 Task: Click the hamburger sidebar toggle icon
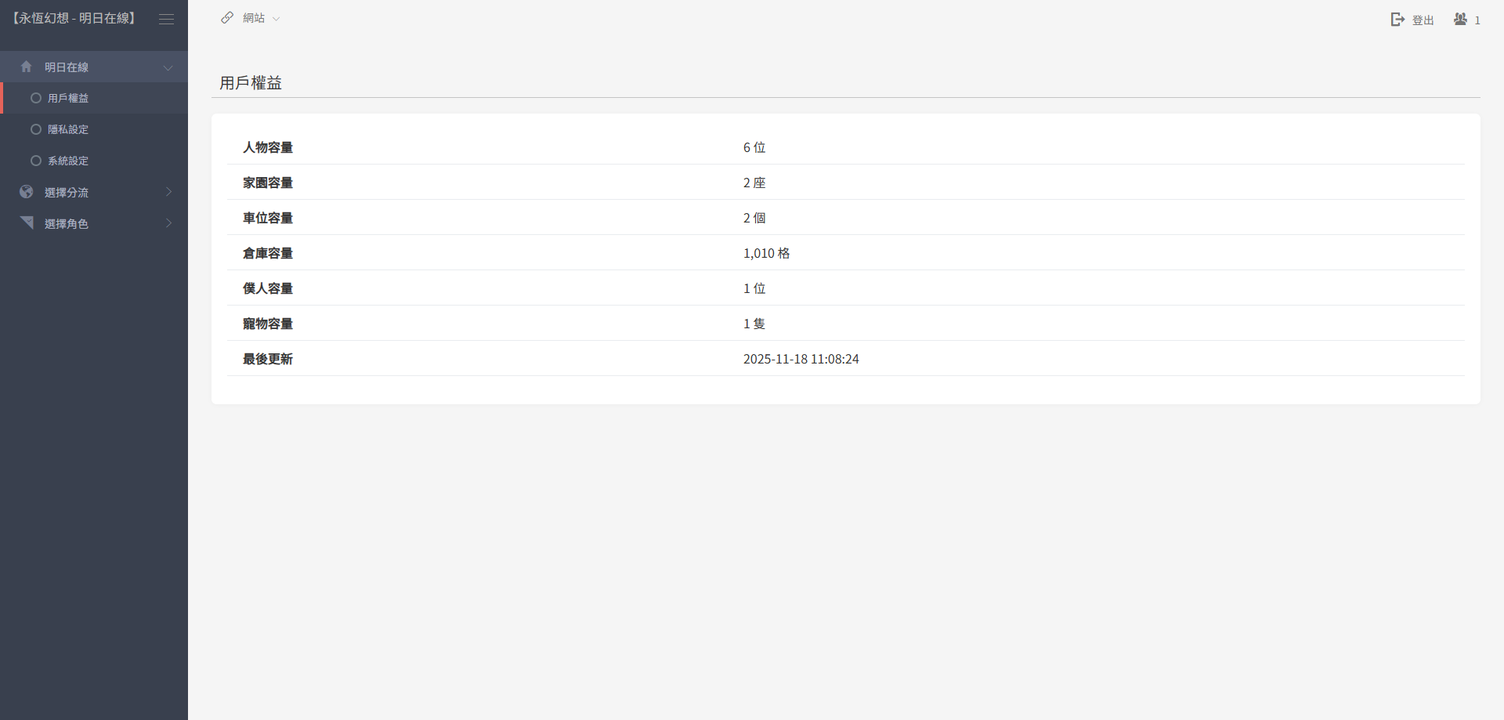[x=166, y=19]
